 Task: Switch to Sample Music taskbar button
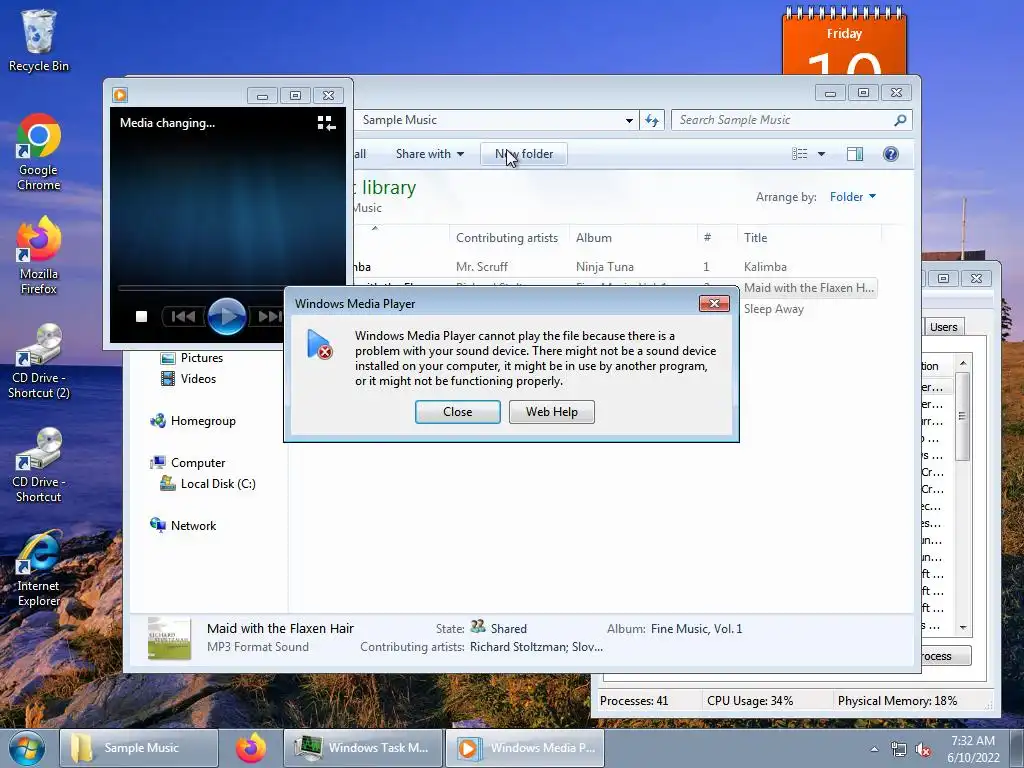click(x=138, y=748)
